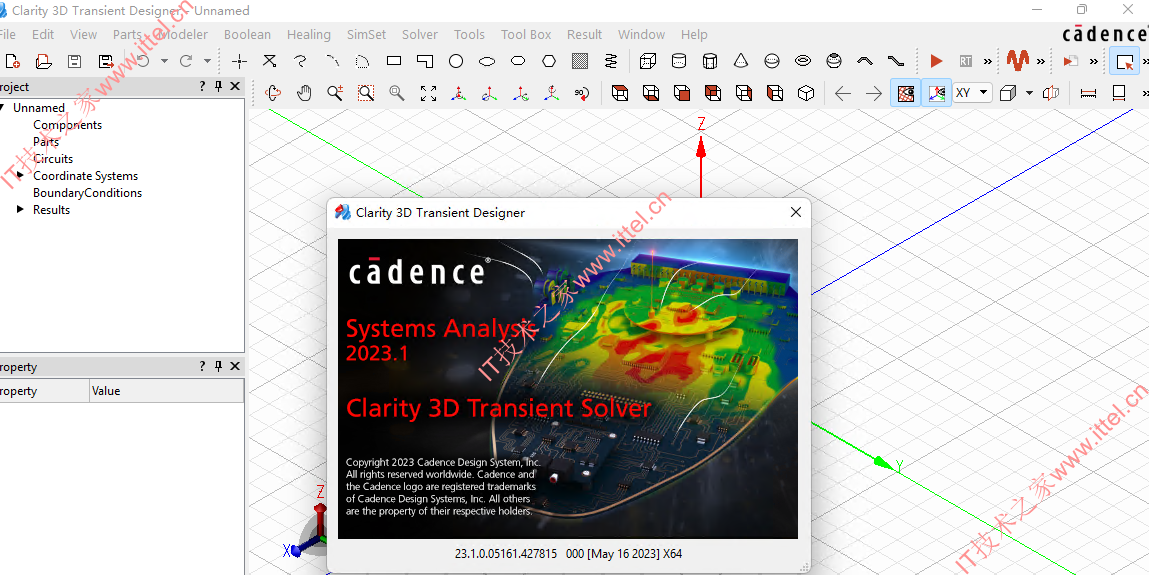Image resolution: width=1149 pixels, height=575 pixels.
Task: Click the RT toolbar icon
Action: point(967,62)
